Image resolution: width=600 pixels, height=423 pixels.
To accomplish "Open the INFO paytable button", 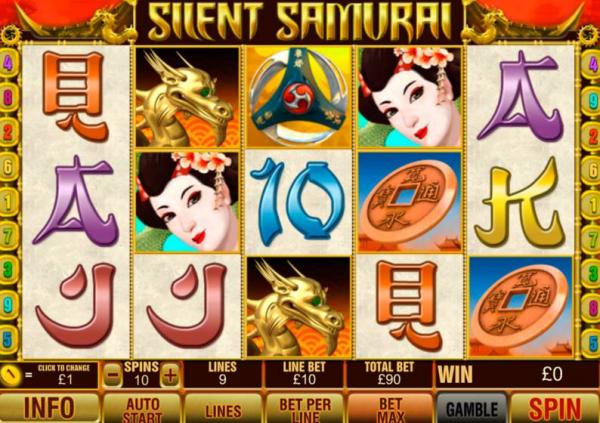I will pyautogui.click(x=50, y=408).
